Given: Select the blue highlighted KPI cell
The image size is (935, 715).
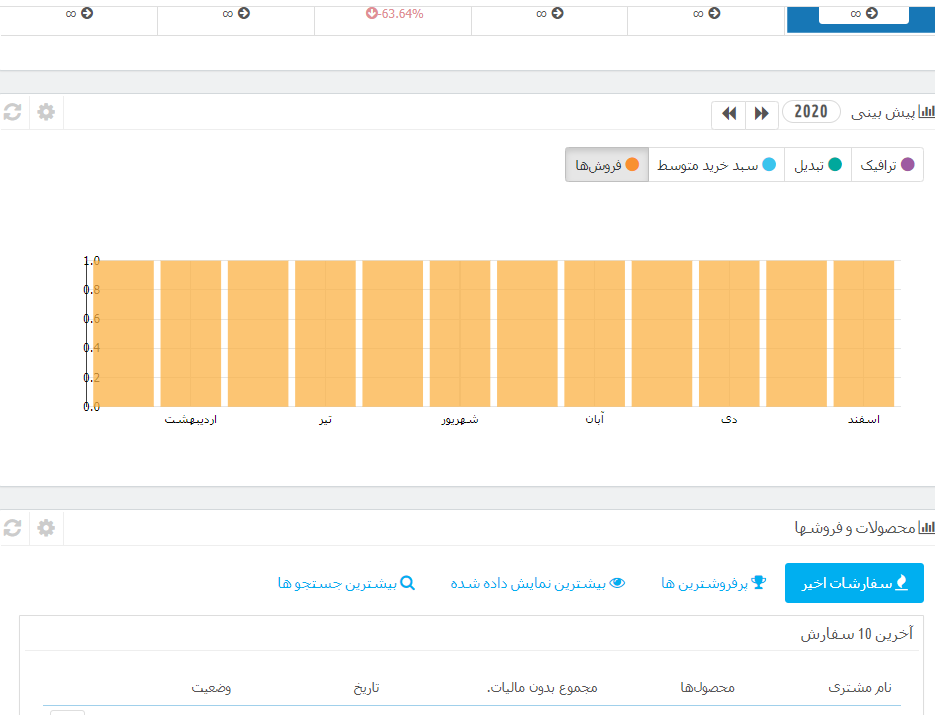Looking at the screenshot, I should point(860,20).
